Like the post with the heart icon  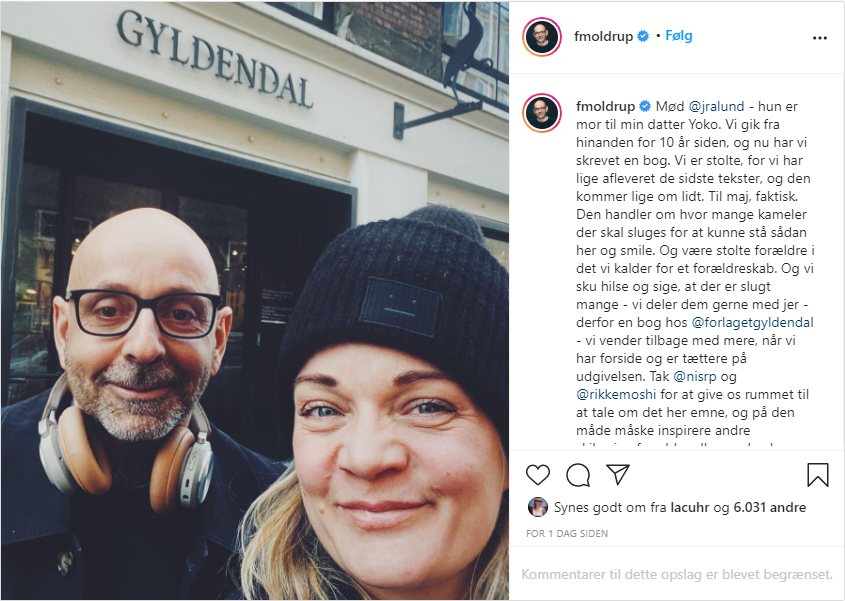click(x=537, y=475)
